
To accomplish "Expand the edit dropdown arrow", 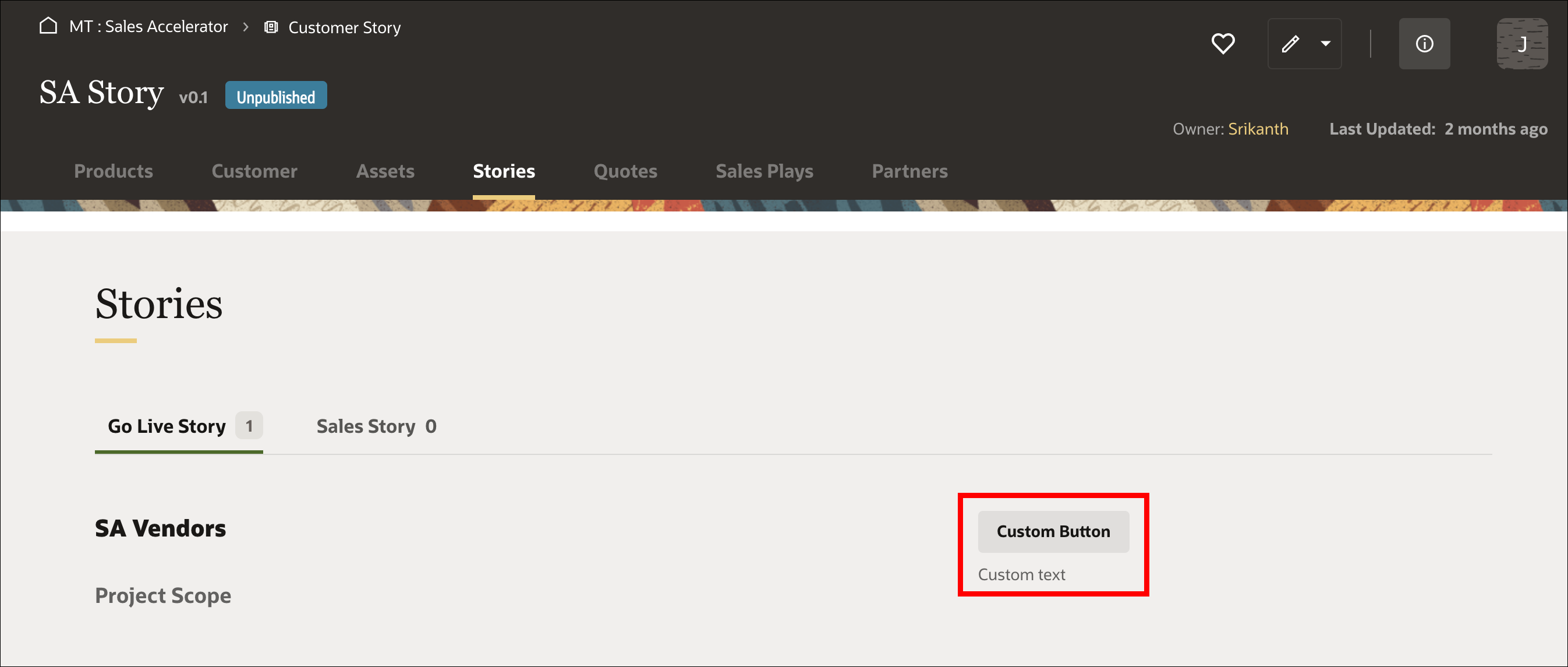I will coord(1325,43).
